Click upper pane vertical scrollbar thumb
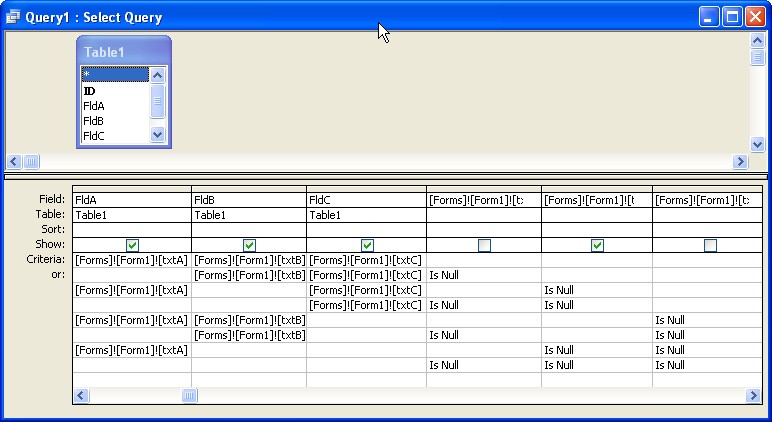Screen dimensions: 772x422 (x=757, y=57)
